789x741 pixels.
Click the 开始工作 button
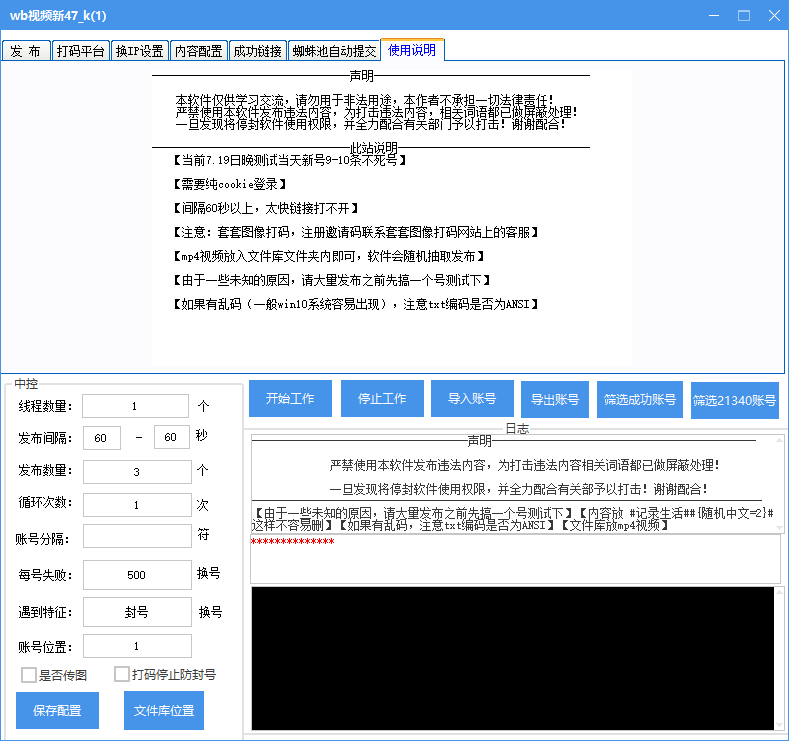[290, 399]
